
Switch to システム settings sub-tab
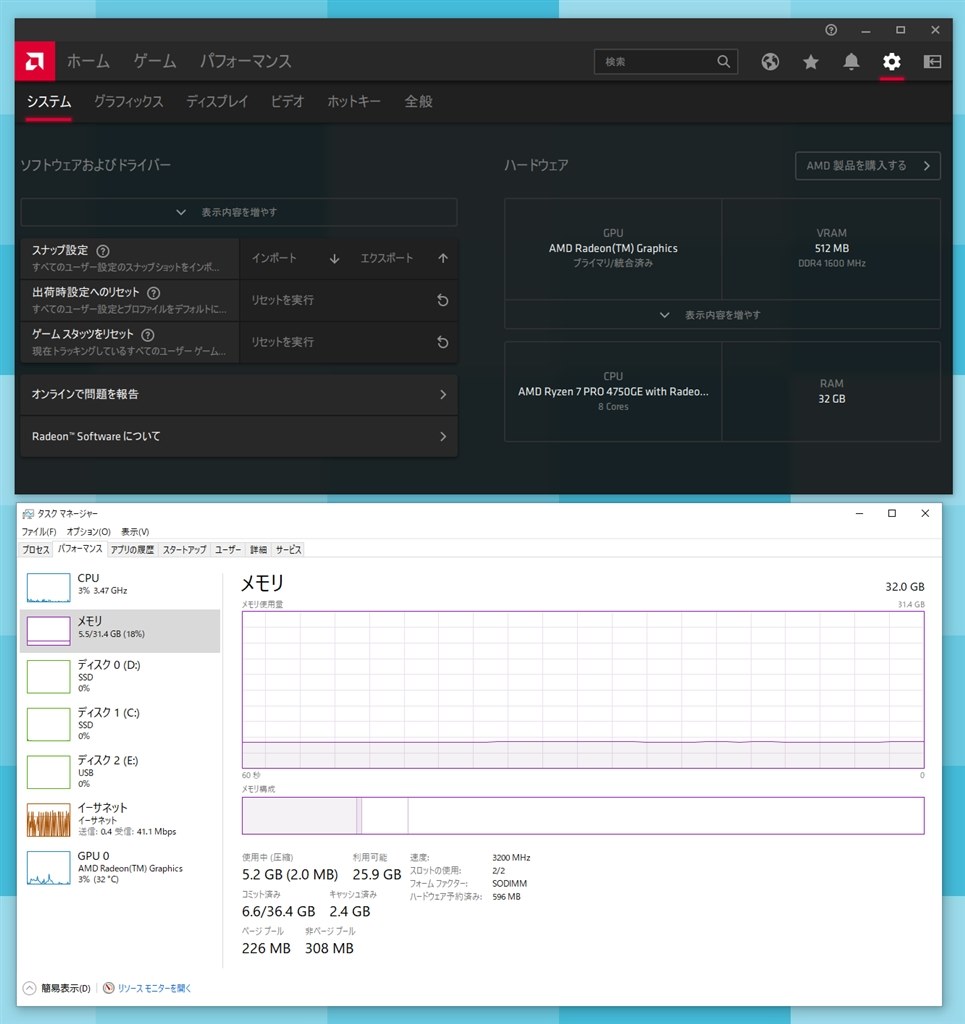[48, 102]
